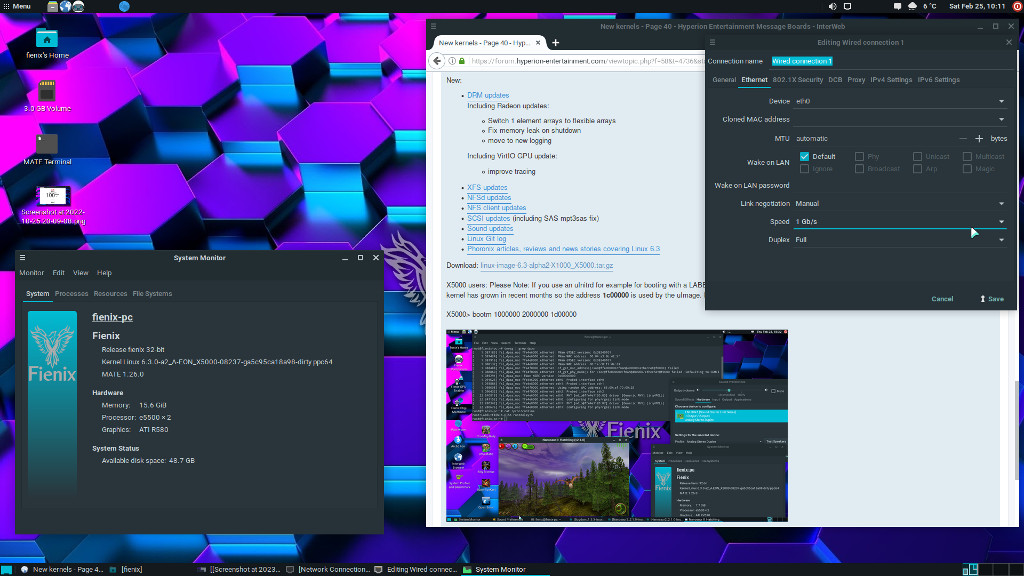Click the weather cloud icon in panel
The height and width of the screenshot is (576, 1024).
(912, 7)
